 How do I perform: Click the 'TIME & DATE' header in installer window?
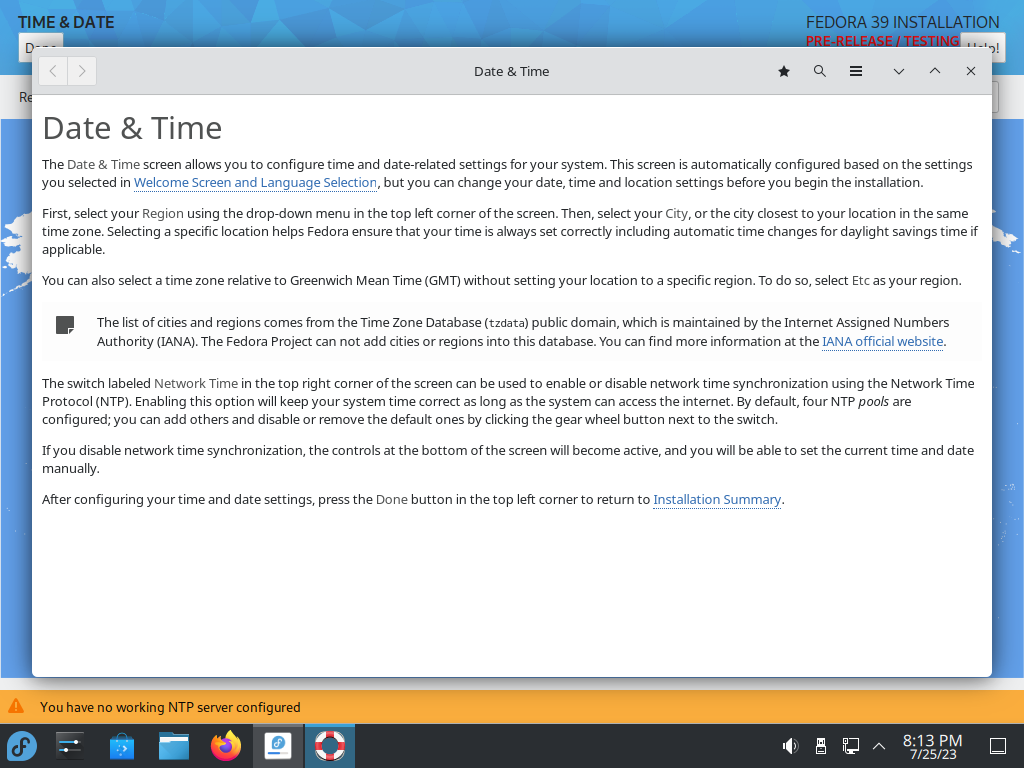[66, 22]
